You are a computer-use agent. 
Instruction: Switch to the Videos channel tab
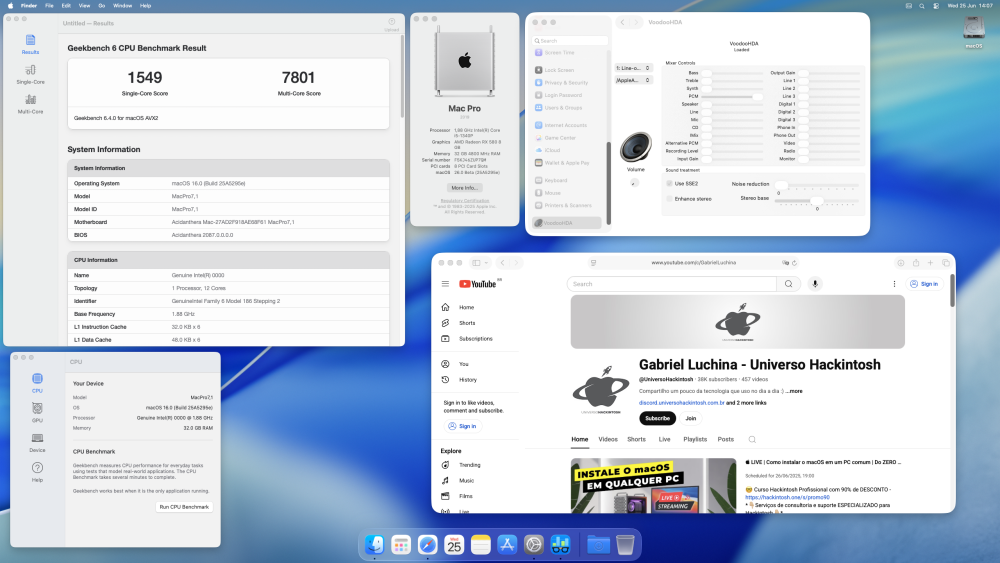[608, 439]
